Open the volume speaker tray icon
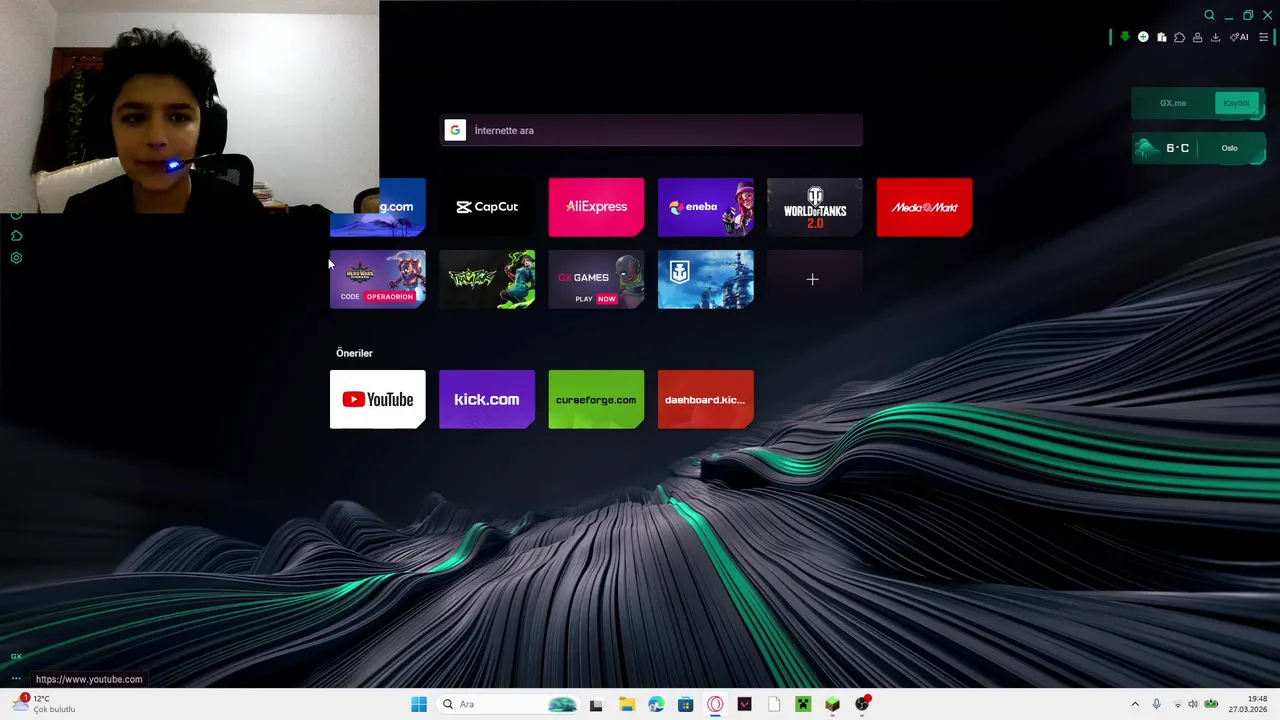 pos(1192,704)
